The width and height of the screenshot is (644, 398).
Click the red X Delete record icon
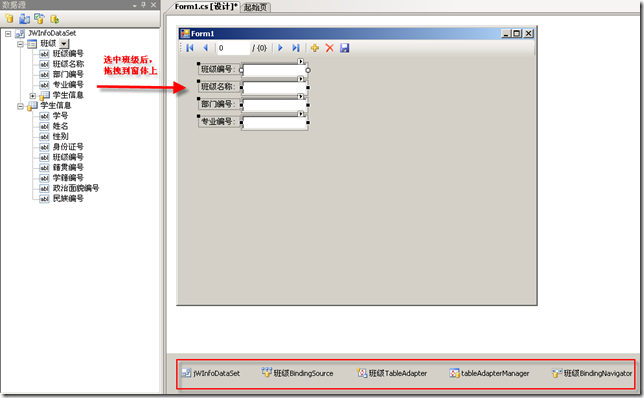329,48
